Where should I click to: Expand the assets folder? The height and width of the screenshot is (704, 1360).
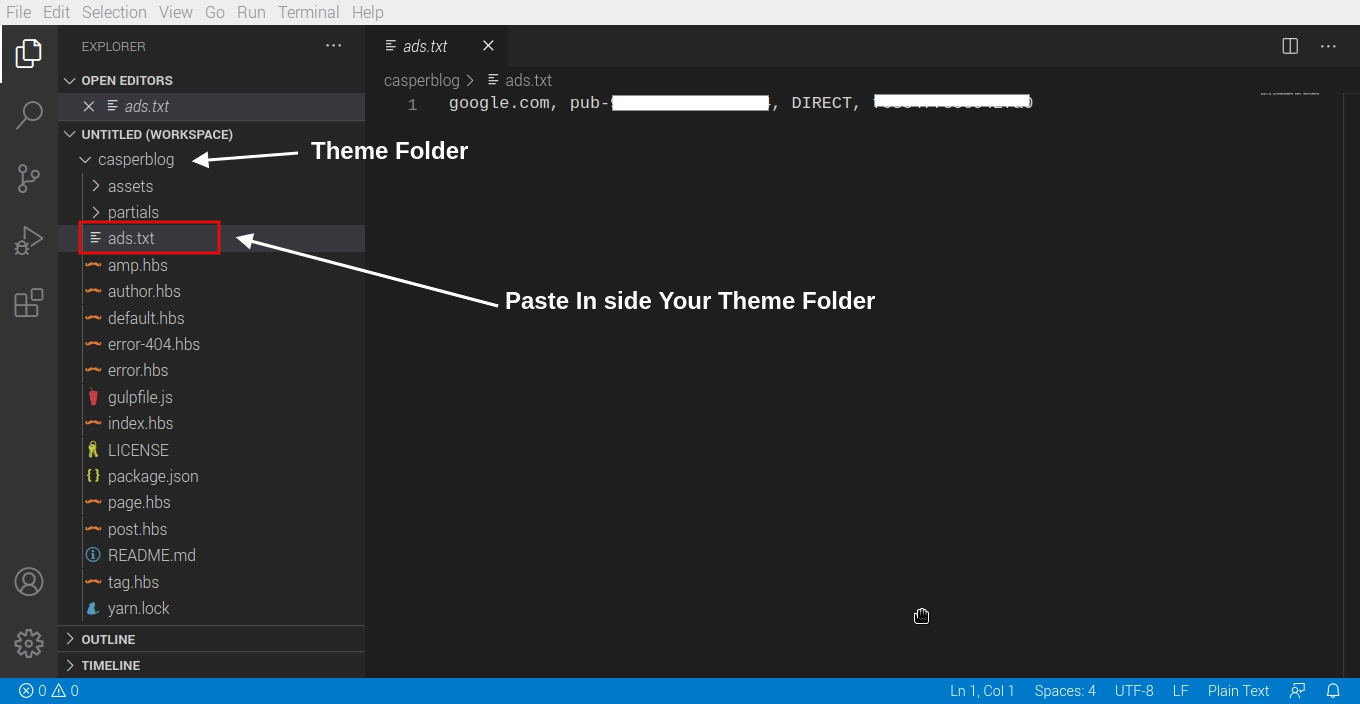[x=130, y=186]
